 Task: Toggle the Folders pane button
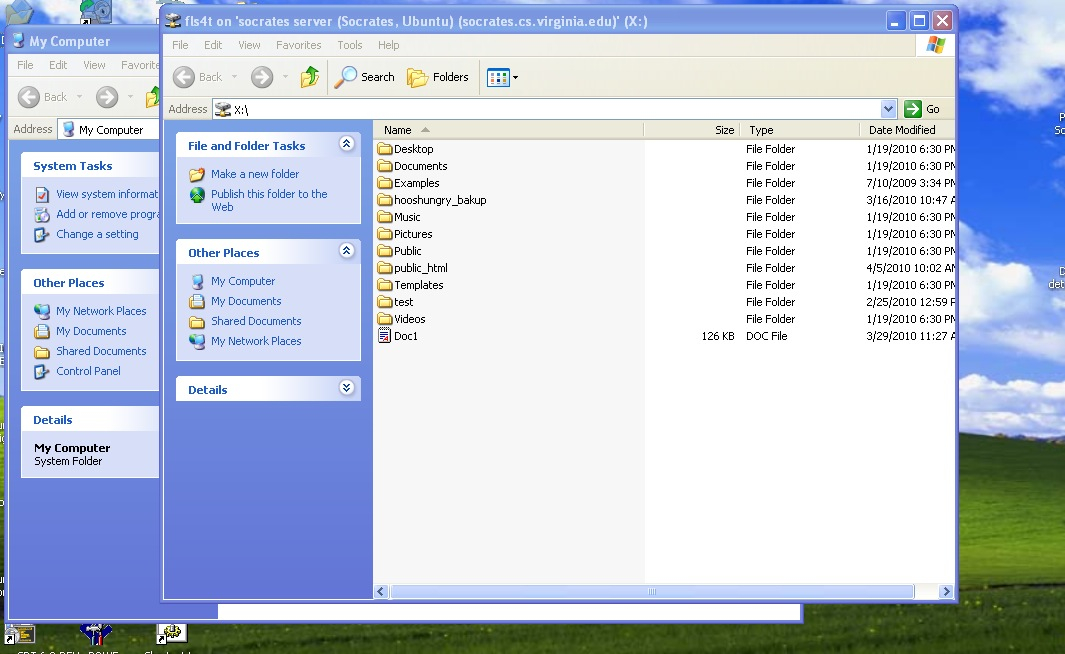[x=438, y=77]
